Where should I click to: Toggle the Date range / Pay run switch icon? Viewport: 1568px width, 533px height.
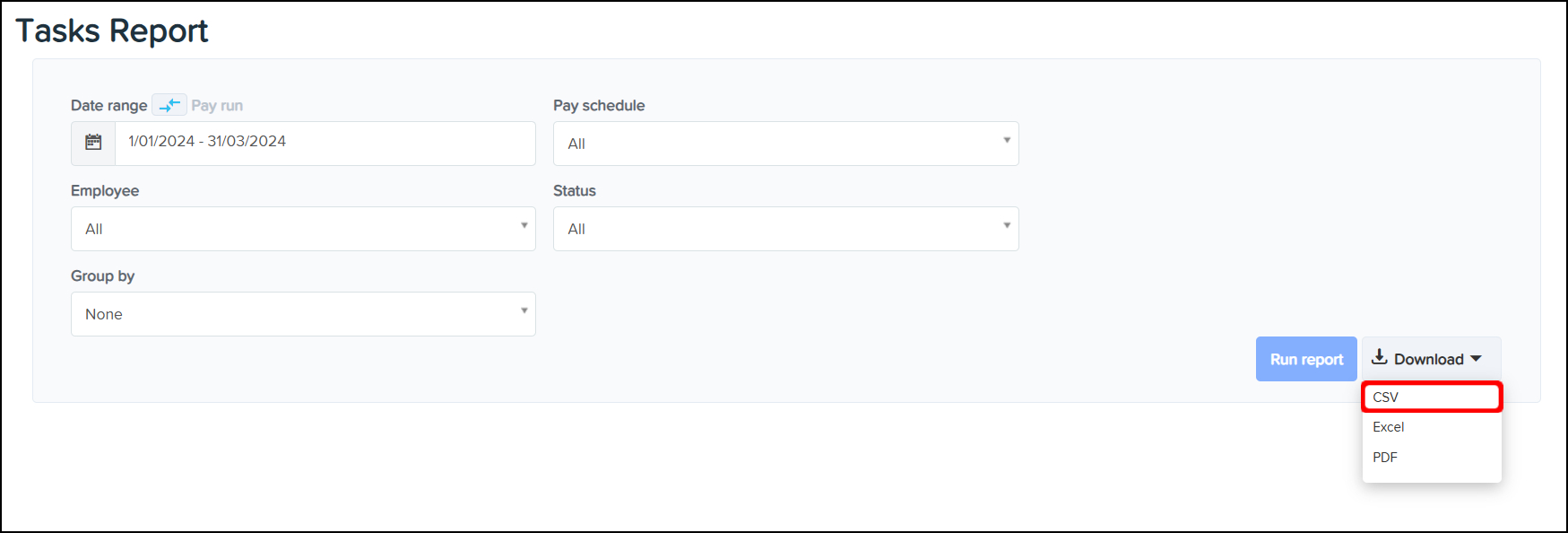click(x=169, y=105)
